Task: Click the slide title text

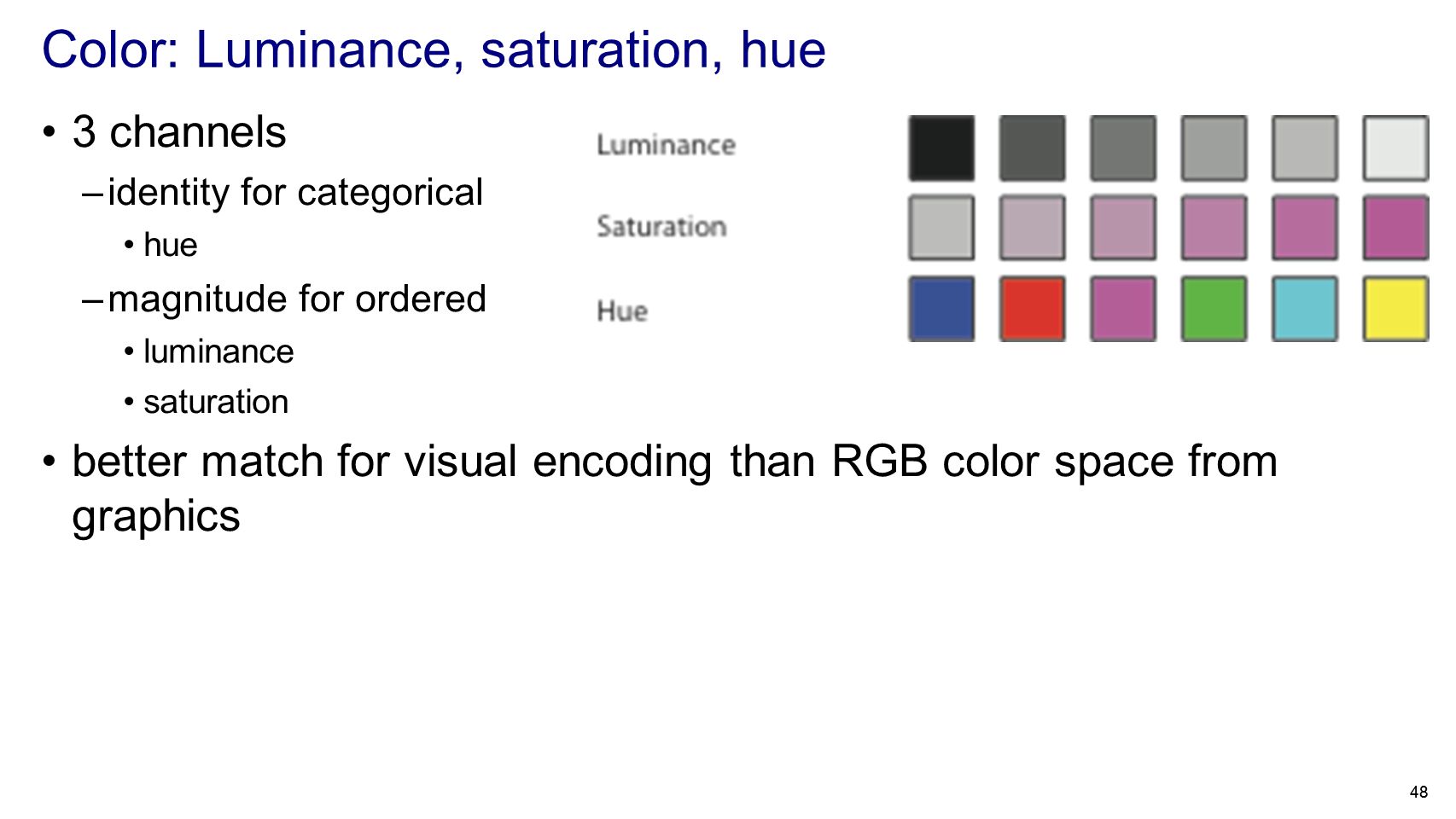Action: (x=434, y=49)
